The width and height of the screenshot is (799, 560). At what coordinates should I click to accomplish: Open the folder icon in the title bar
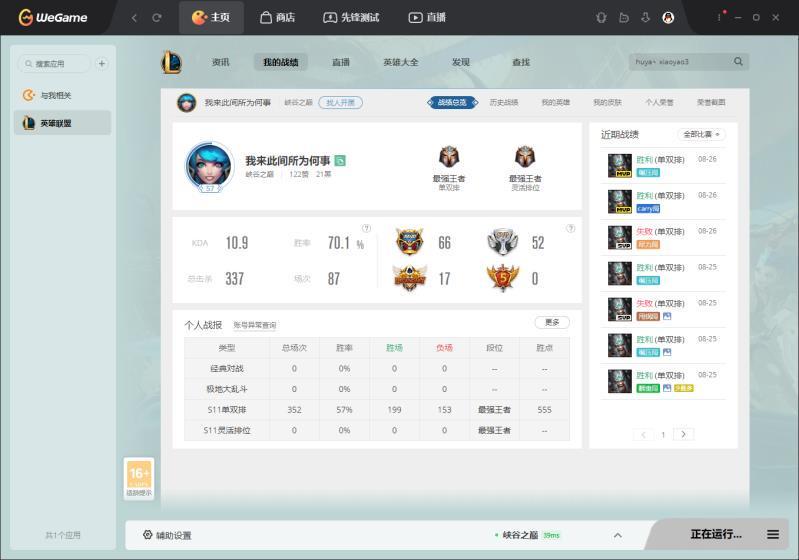pyautogui.click(x=624, y=18)
